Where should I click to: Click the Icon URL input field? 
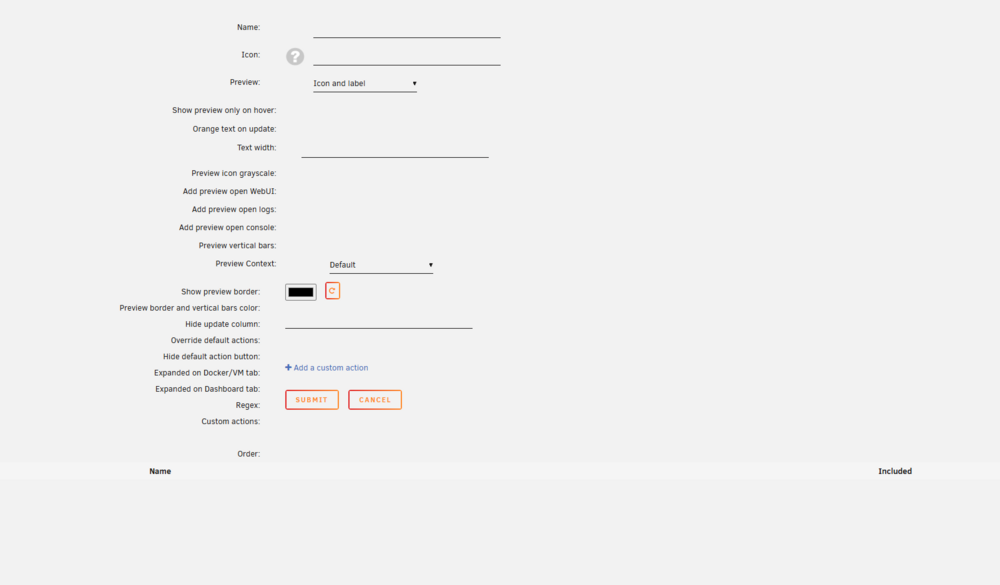(406, 56)
